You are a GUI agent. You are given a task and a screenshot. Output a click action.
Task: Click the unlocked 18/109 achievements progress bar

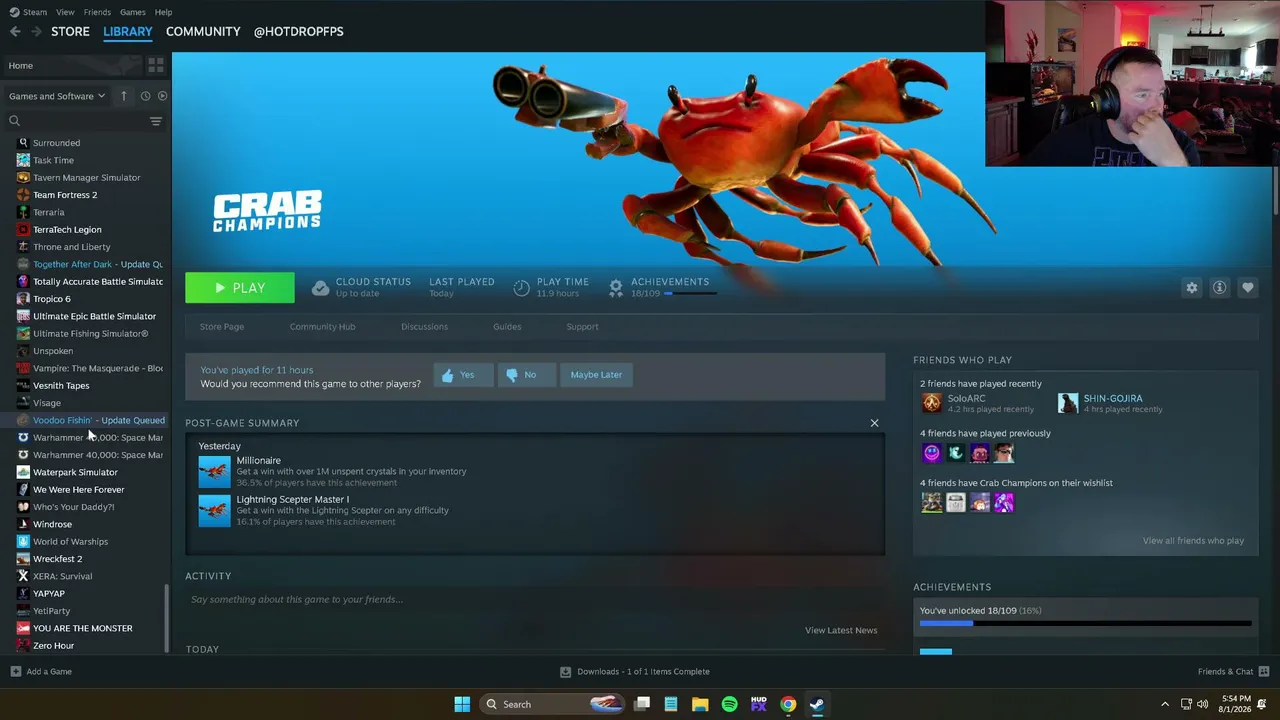pyautogui.click(x=1085, y=624)
